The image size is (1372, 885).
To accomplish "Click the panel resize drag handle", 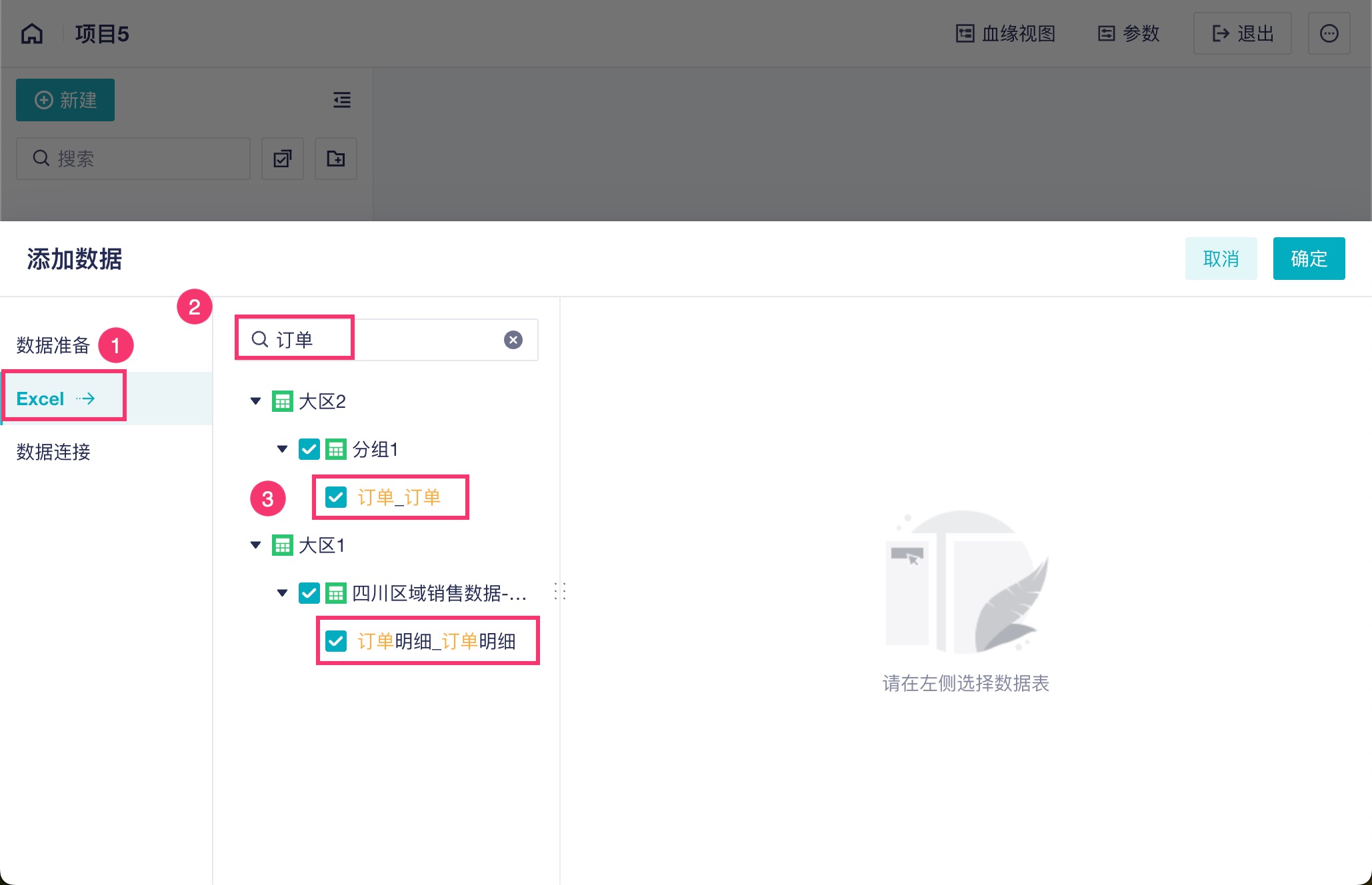I will [560, 591].
